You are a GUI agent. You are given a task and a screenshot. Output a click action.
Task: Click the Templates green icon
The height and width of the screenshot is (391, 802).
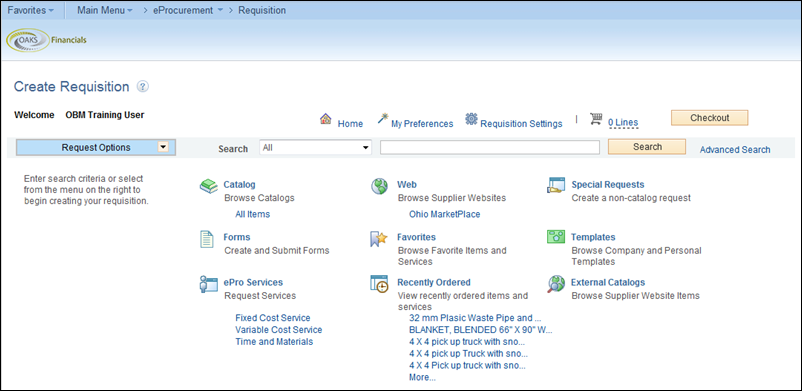(556, 236)
